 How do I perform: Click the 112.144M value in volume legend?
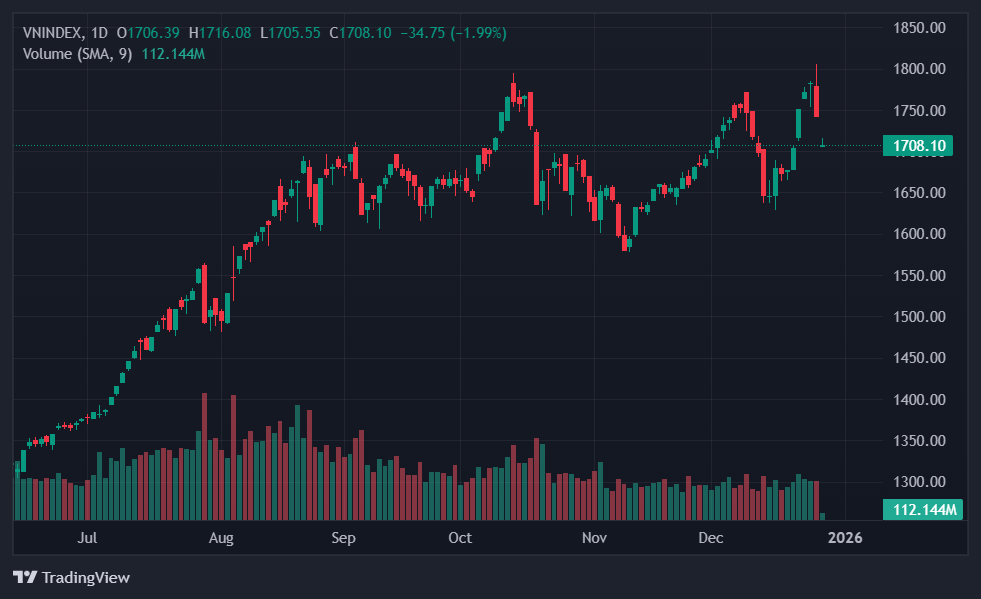[173, 53]
